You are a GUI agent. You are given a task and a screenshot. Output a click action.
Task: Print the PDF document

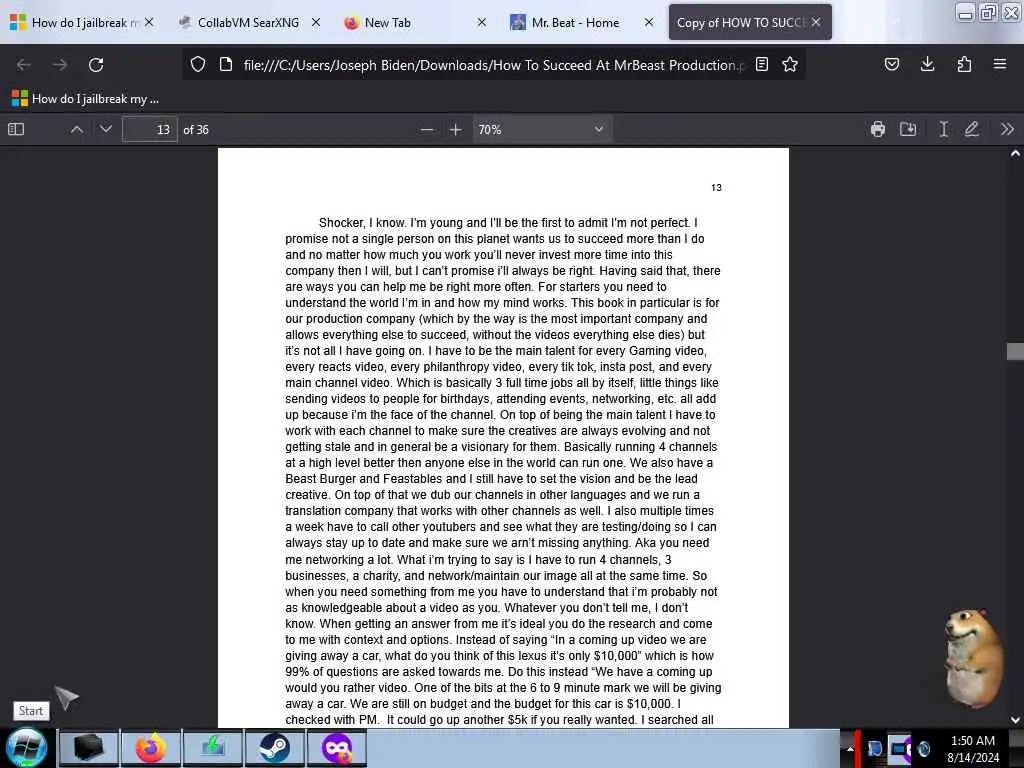coord(878,129)
